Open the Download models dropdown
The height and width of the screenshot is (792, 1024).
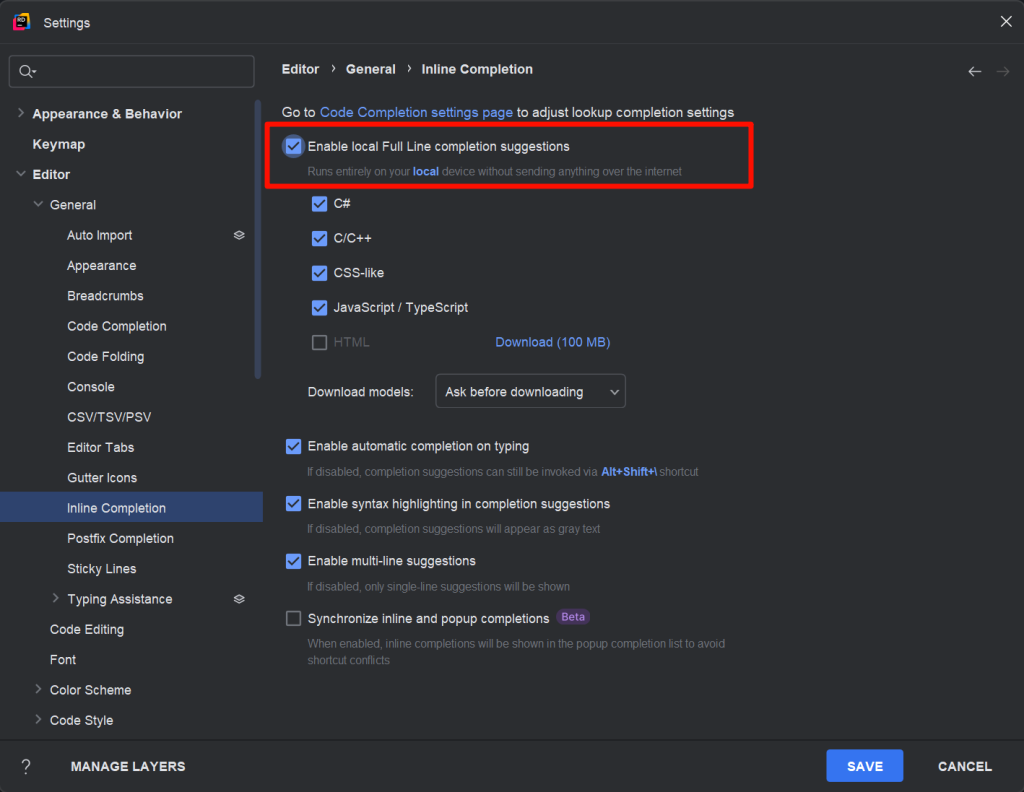(530, 392)
